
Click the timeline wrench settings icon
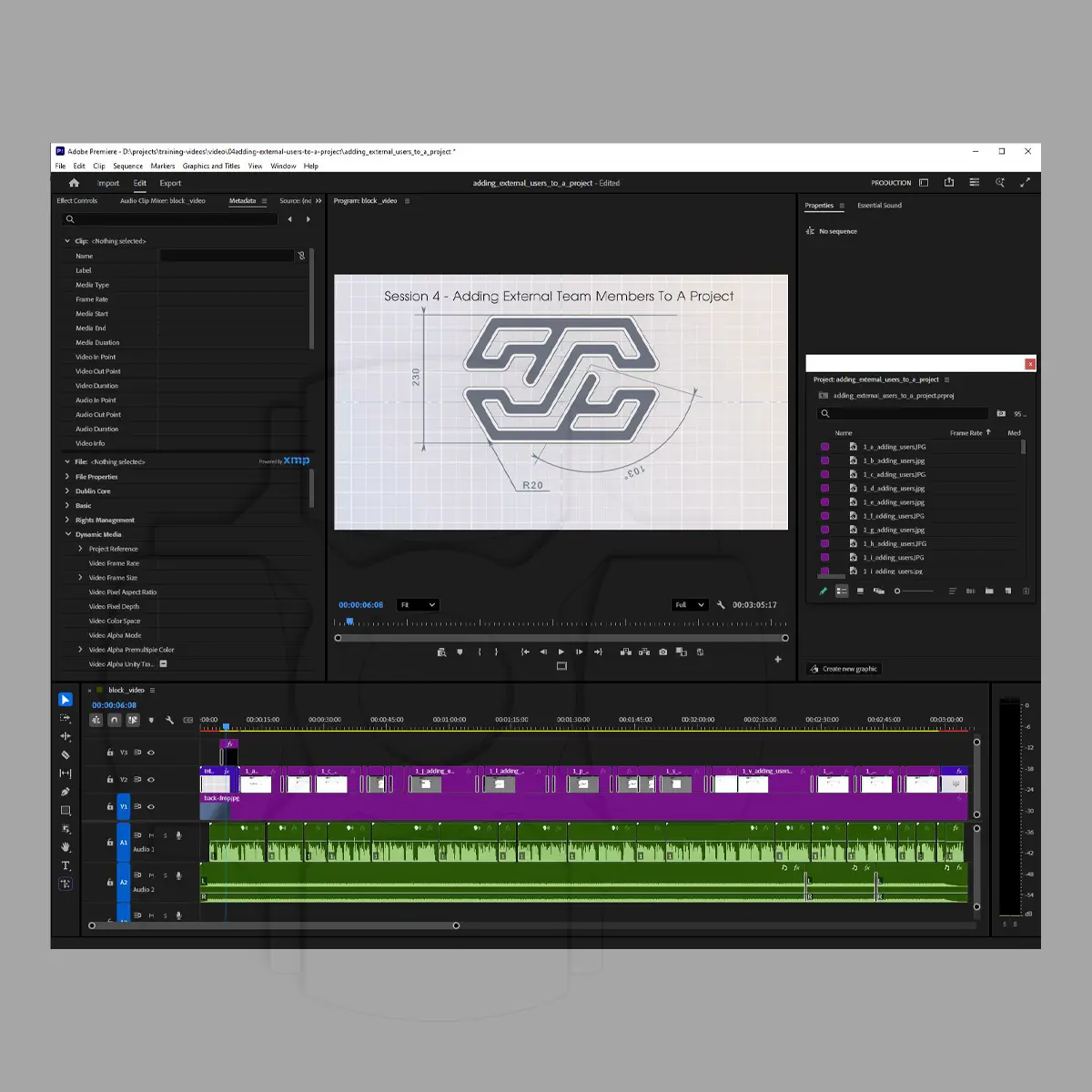[169, 720]
